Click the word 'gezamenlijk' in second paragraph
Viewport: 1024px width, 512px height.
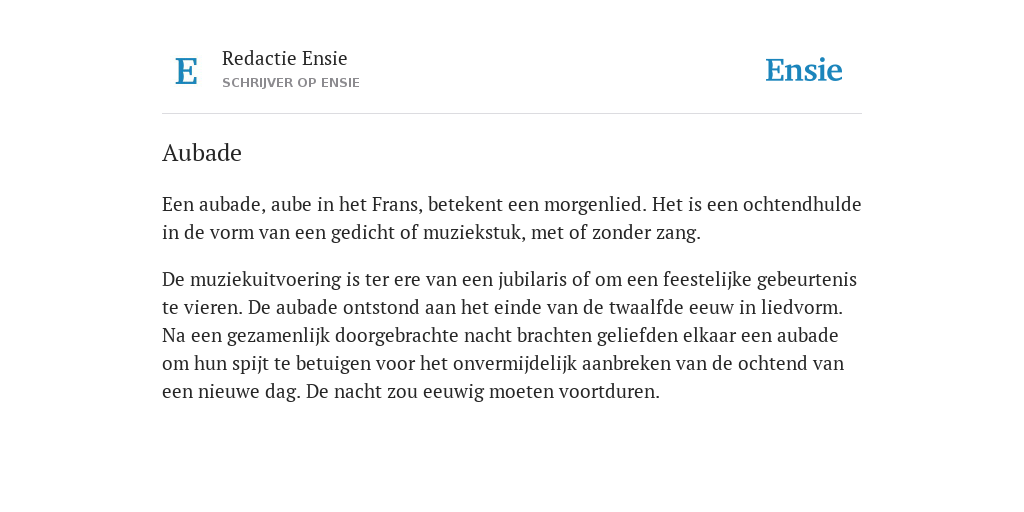click(x=279, y=335)
